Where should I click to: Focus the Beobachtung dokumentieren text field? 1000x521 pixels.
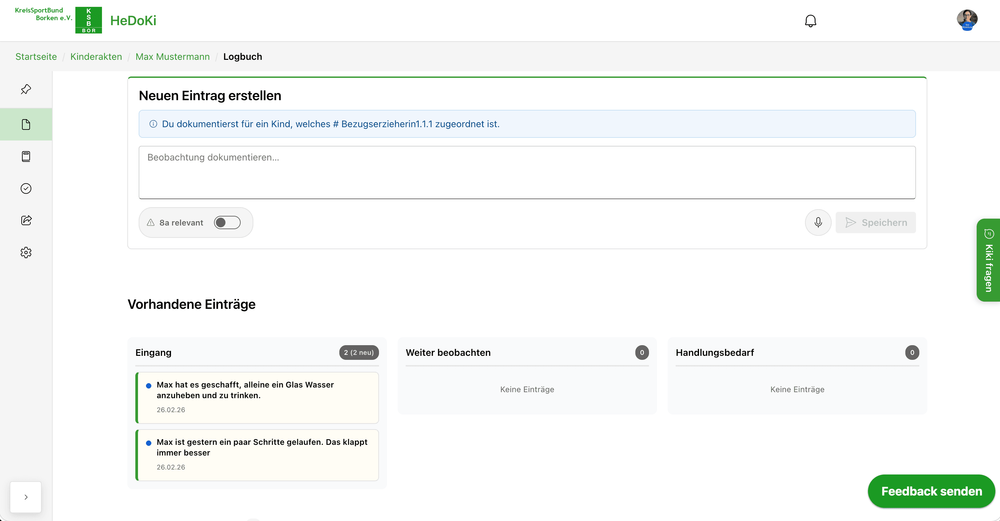(x=526, y=172)
